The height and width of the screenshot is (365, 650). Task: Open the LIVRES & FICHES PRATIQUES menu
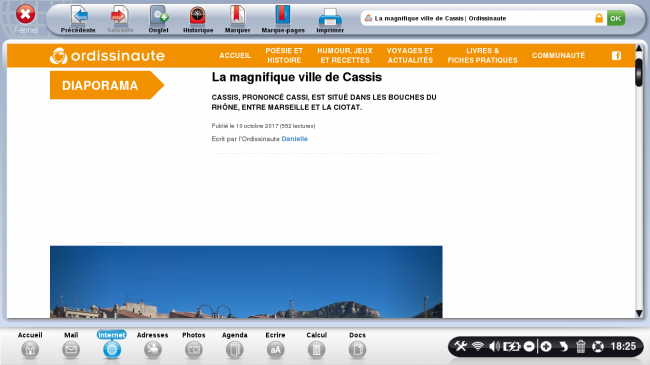click(483, 55)
